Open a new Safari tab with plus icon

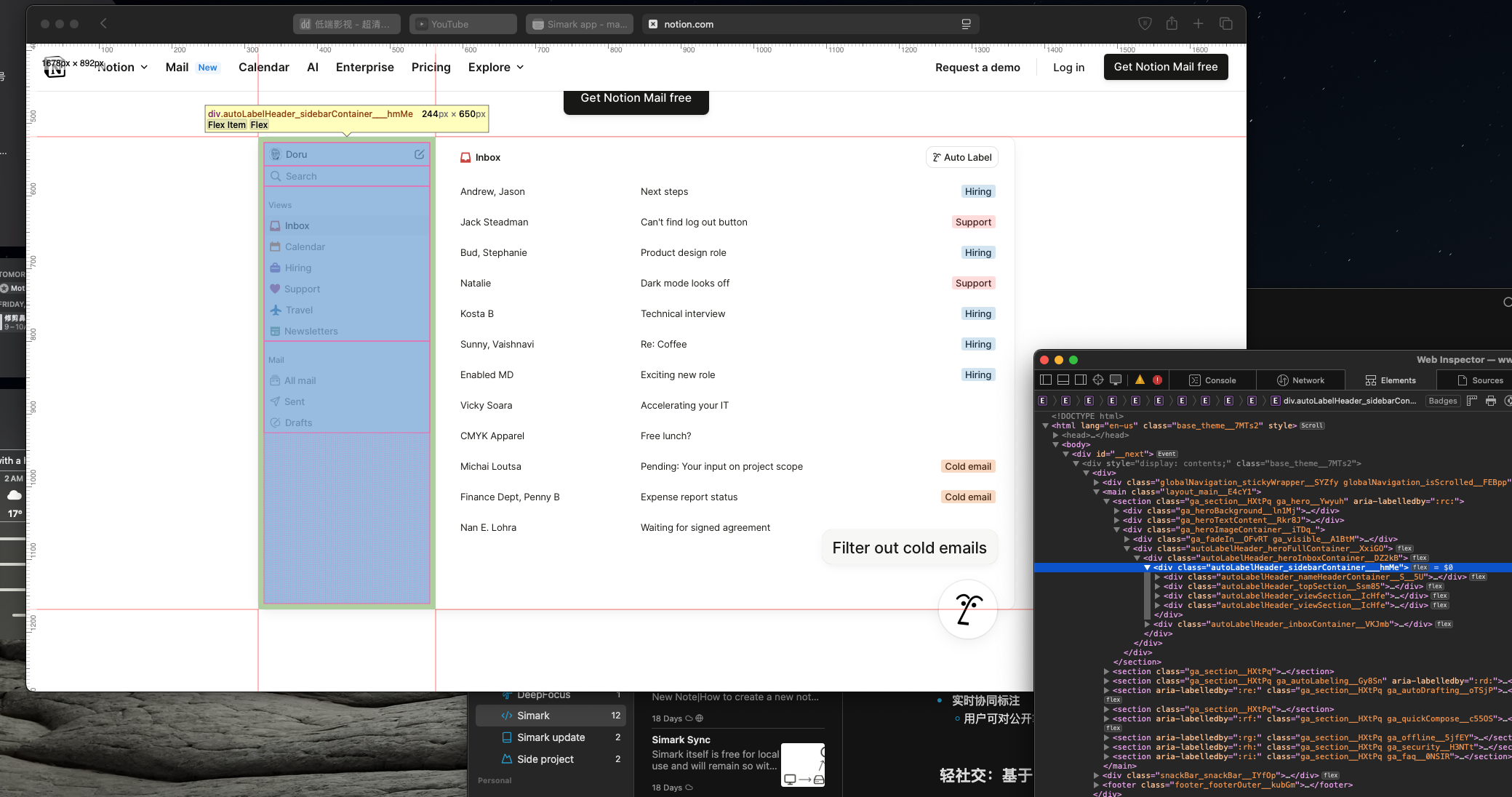coord(1199,23)
